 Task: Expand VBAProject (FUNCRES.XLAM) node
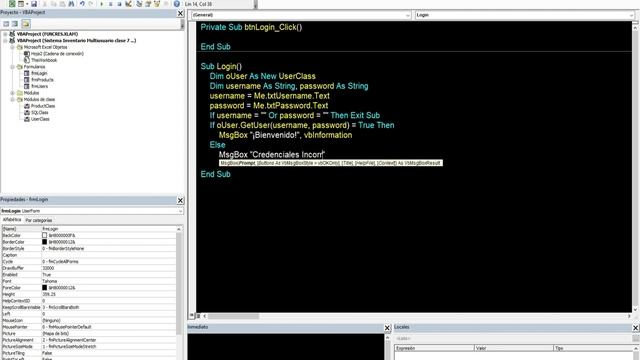click(5, 34)
